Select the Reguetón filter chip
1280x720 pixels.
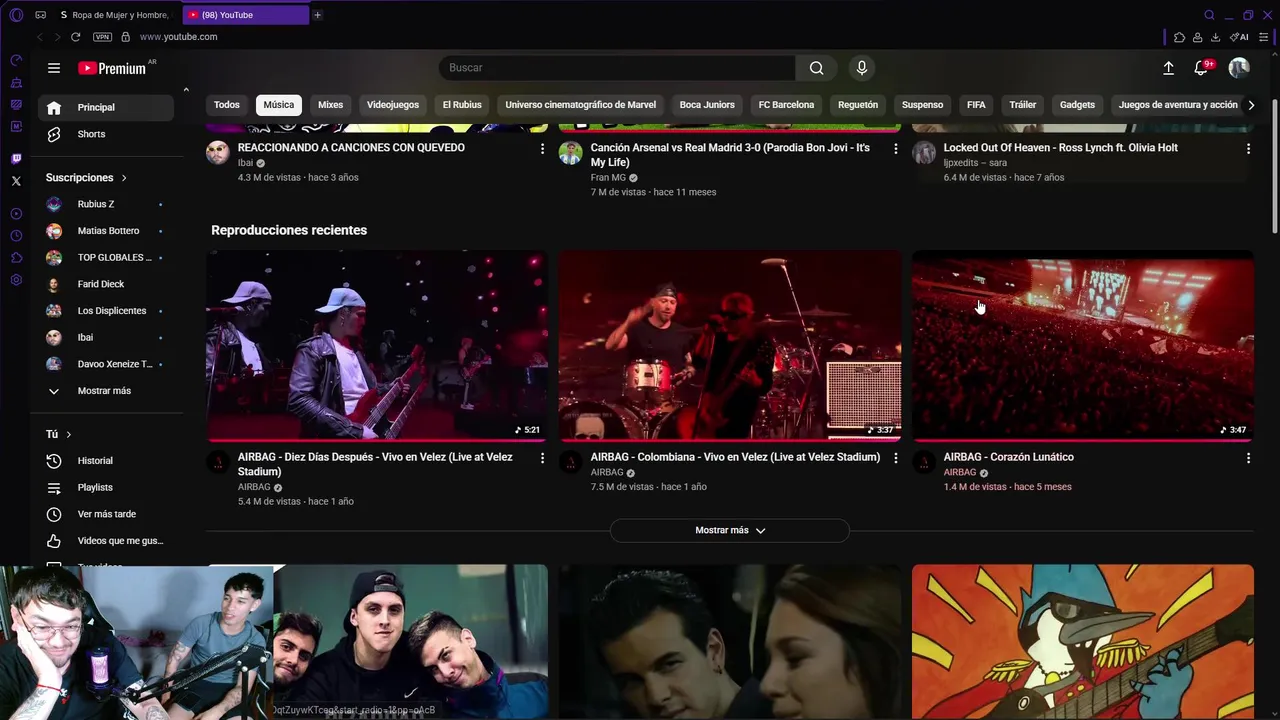858,105
